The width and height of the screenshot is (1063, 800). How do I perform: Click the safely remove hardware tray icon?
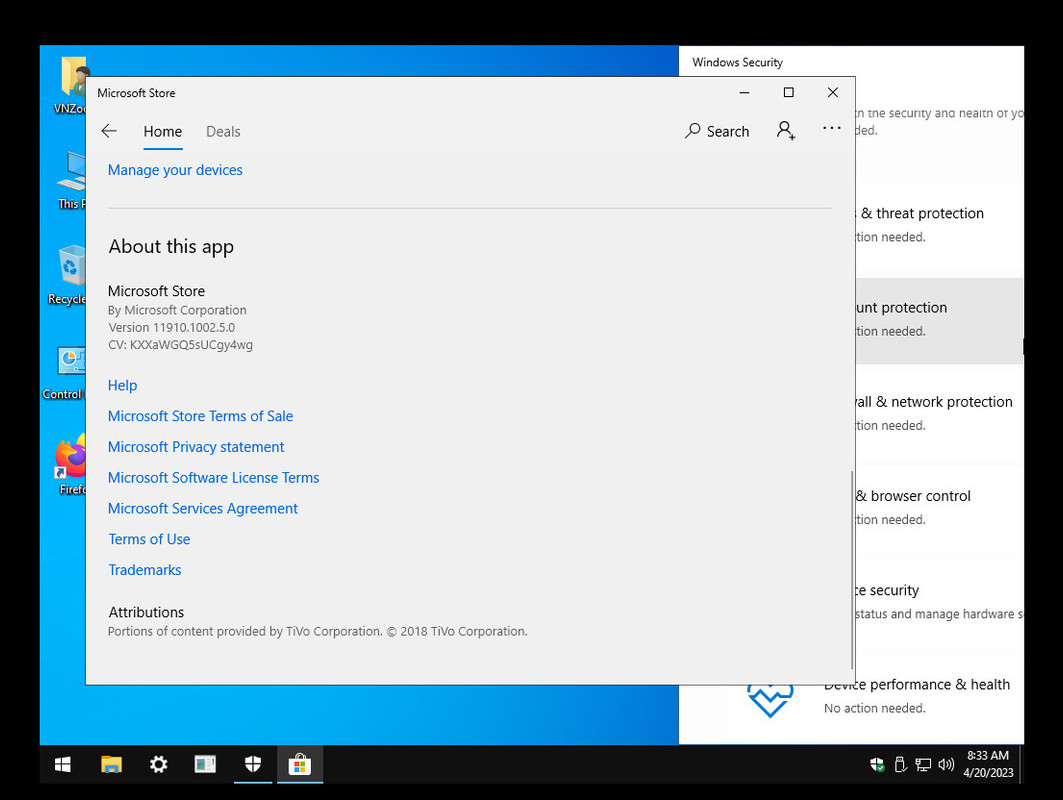(x=900, y=765)
